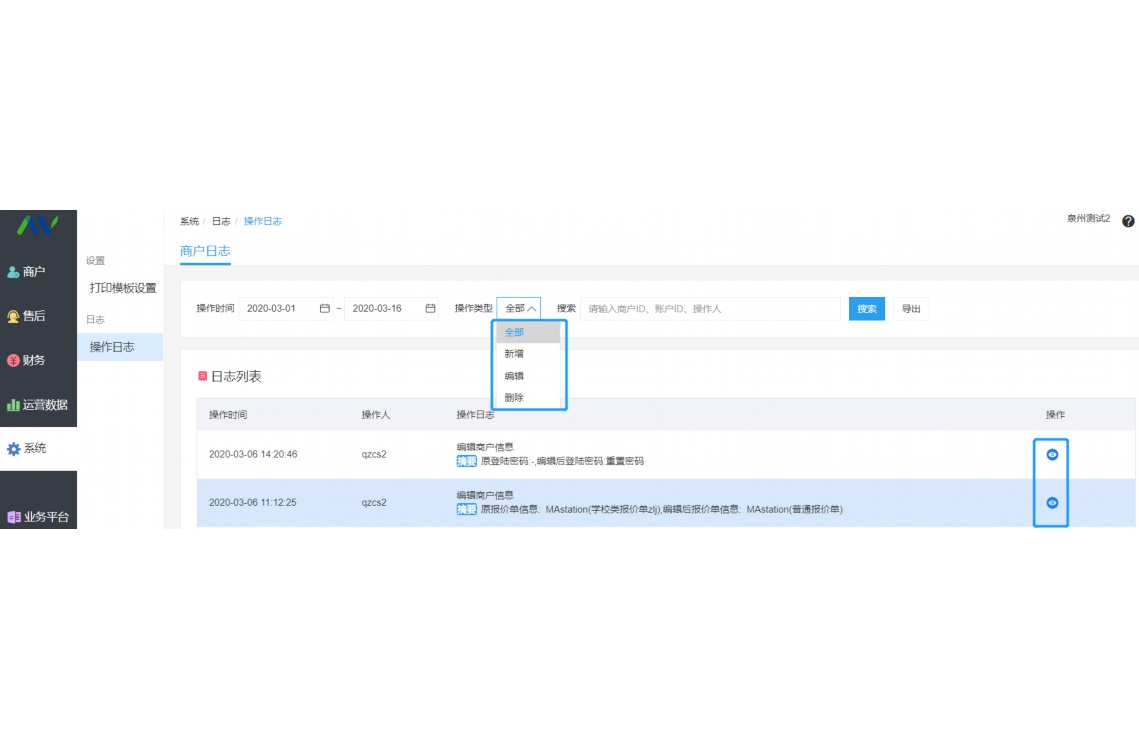Select the 系统 gear item in sidebar

(x=28, y=449)
